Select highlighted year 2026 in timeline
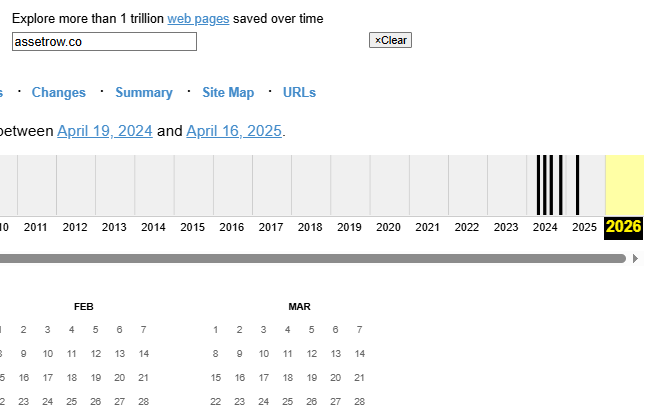Screen dimensions: 648x414 pos(624,227)
